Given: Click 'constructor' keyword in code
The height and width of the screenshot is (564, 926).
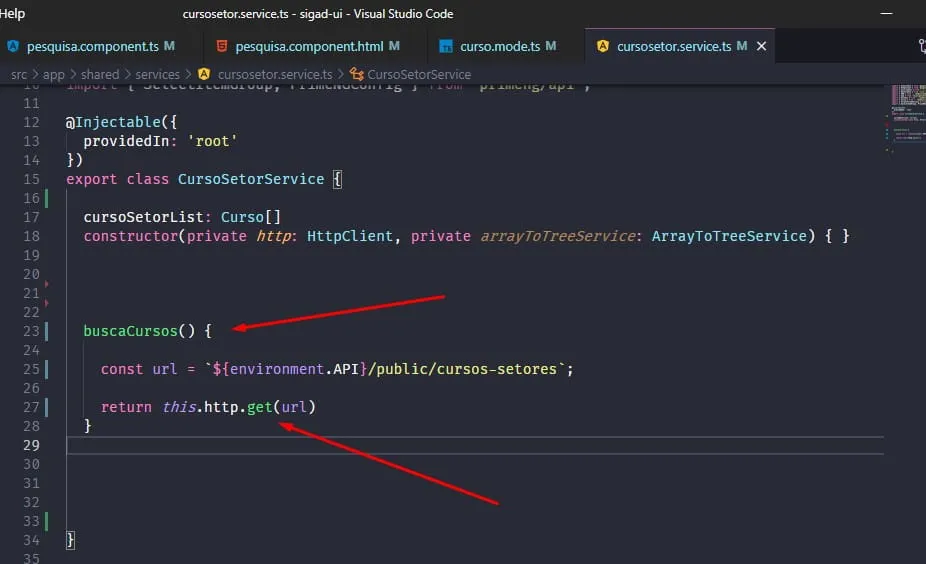Looking at the screenshot, I should (x=131, y=236).
